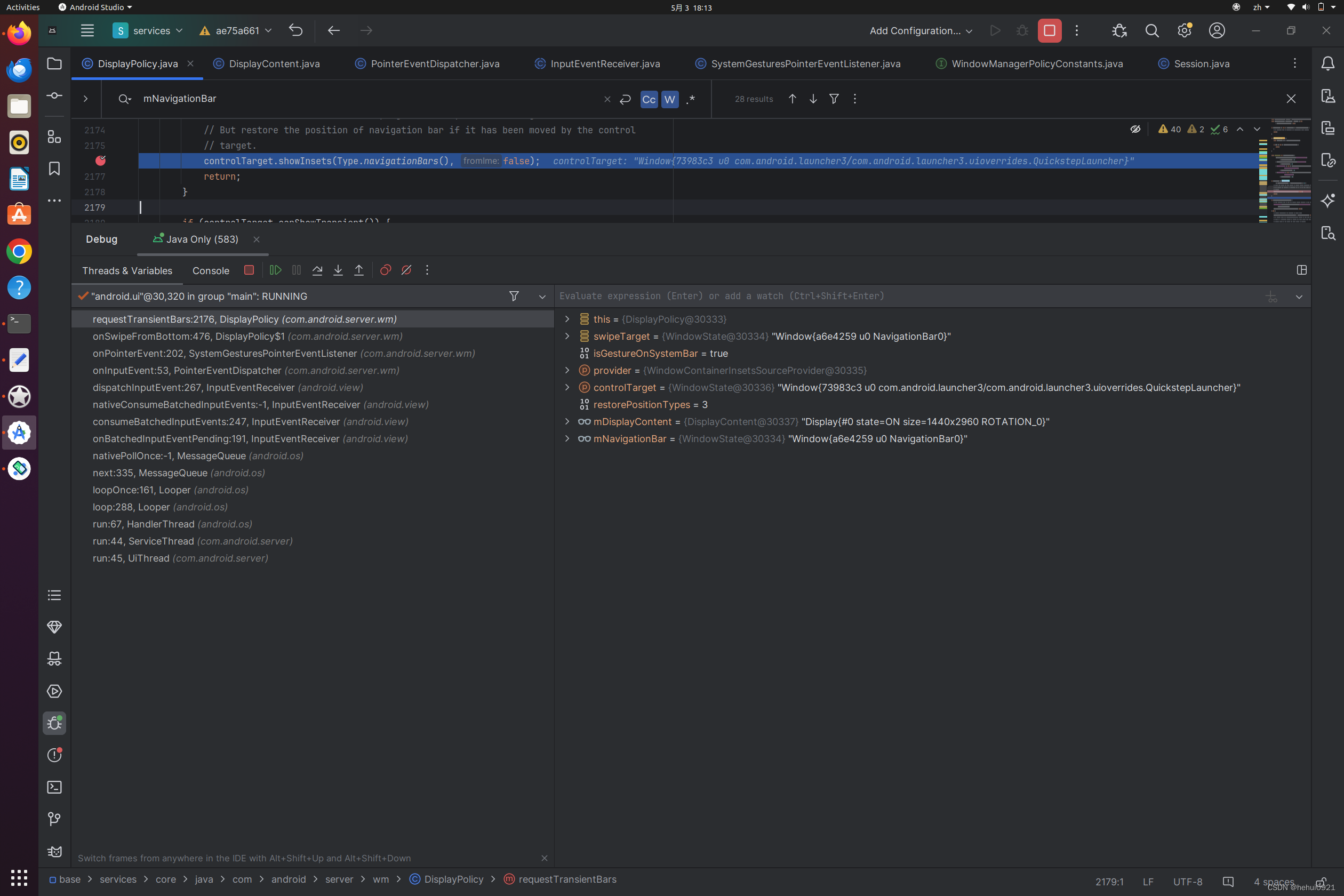Image resolution: width=1344 pixels, height=896 pixels.
Task: Click the editor error stripe minimap
Action: (1290, 170)
